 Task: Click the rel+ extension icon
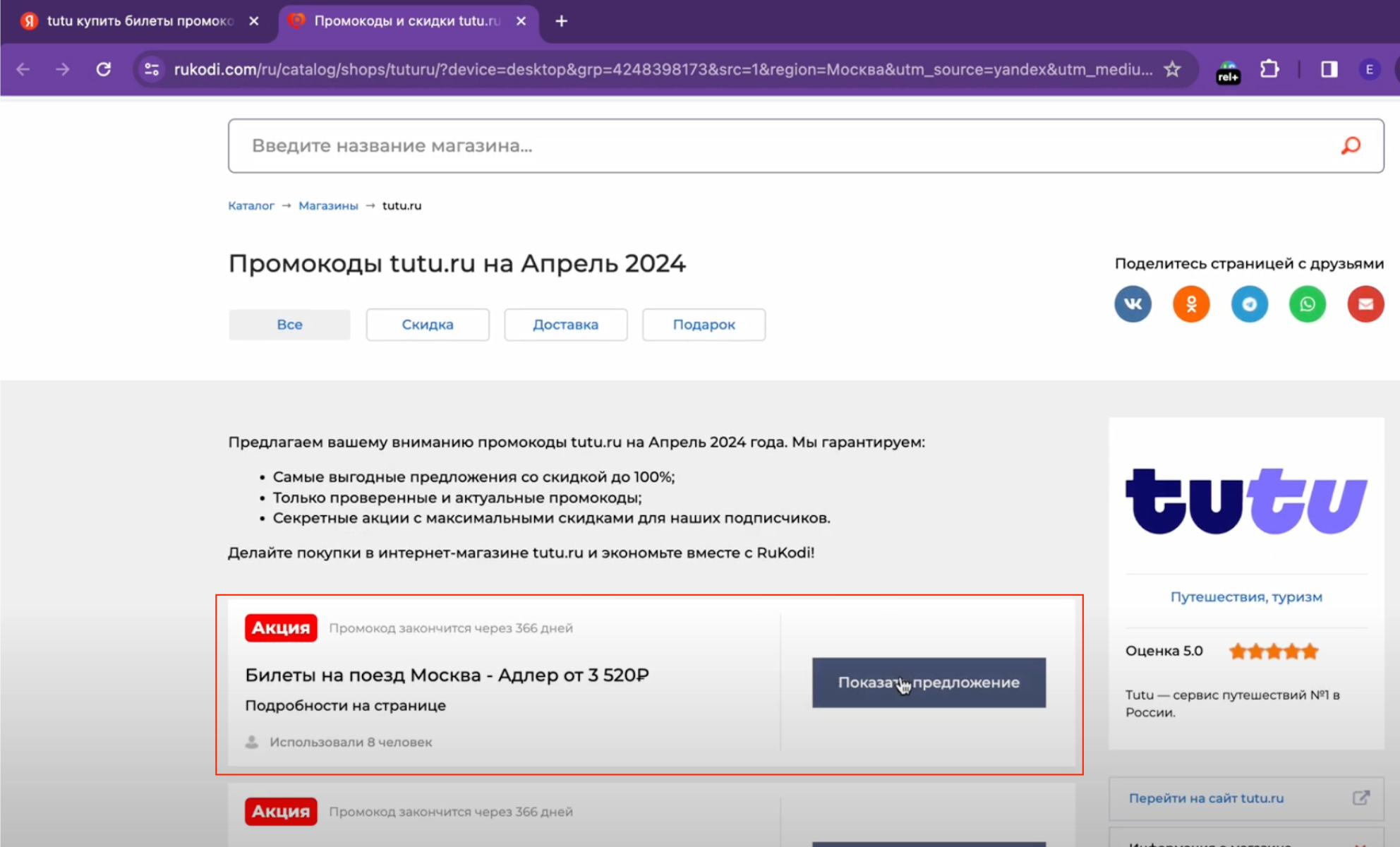[1227, 69]
